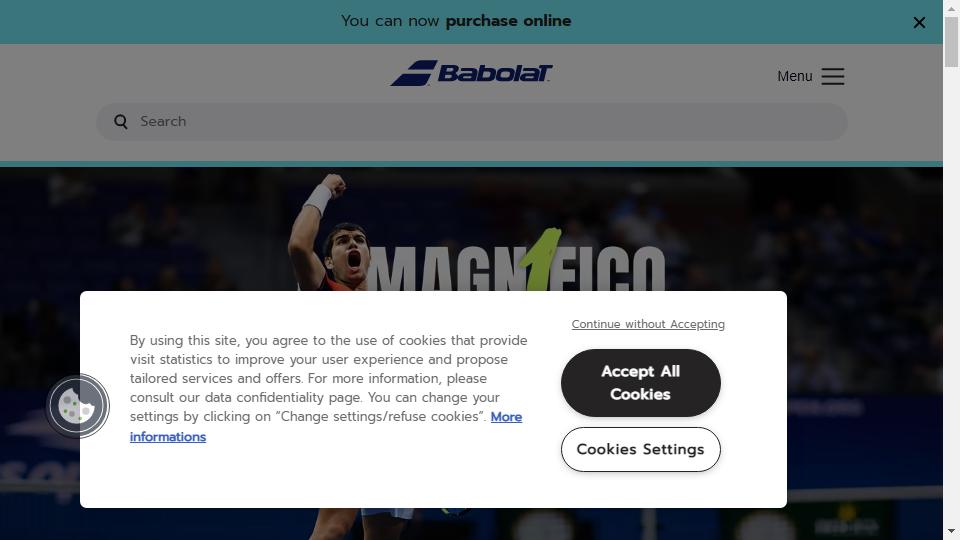
Task: Accept All Cookies
Action: (640, 383)
